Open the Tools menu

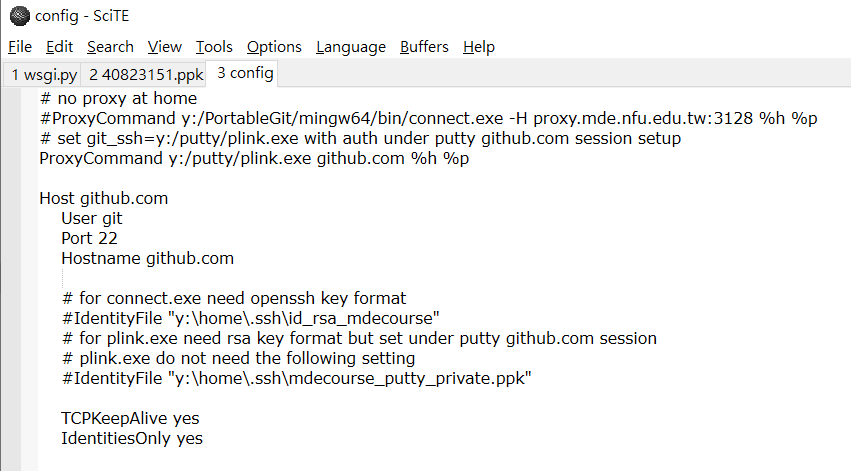click(x=214, y=47)
